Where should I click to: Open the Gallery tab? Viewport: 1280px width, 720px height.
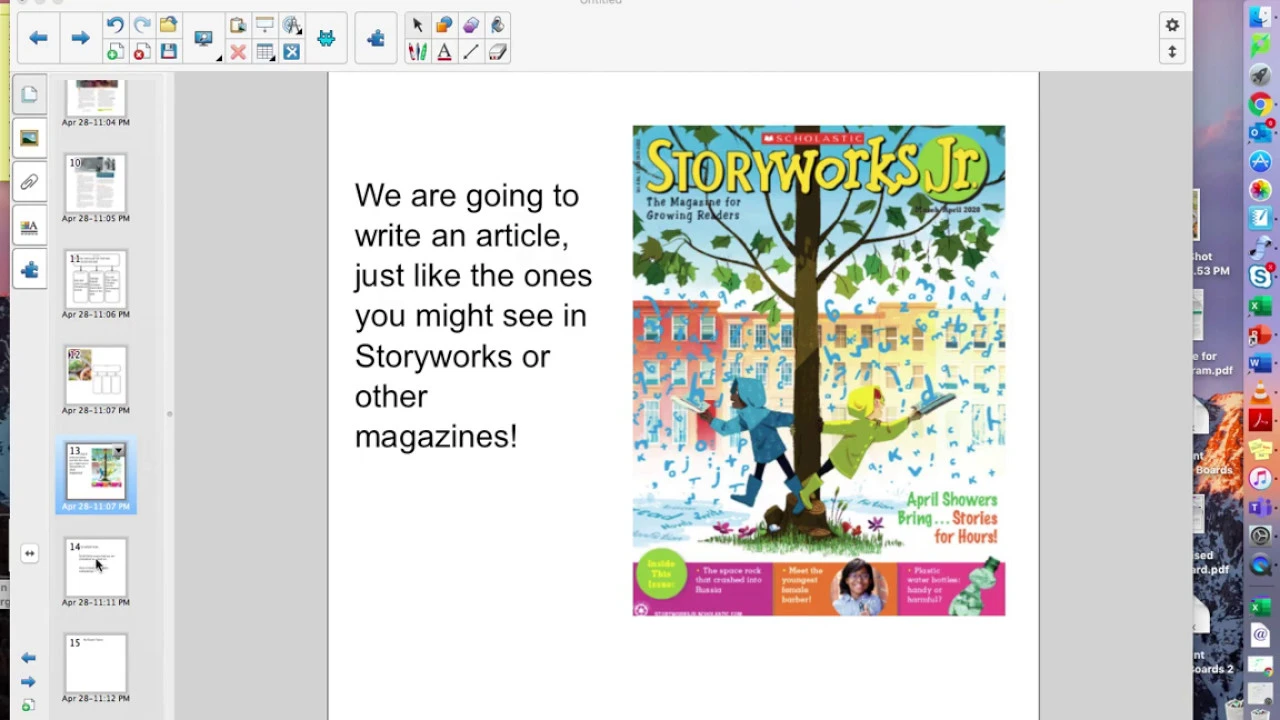pos(29,138)
